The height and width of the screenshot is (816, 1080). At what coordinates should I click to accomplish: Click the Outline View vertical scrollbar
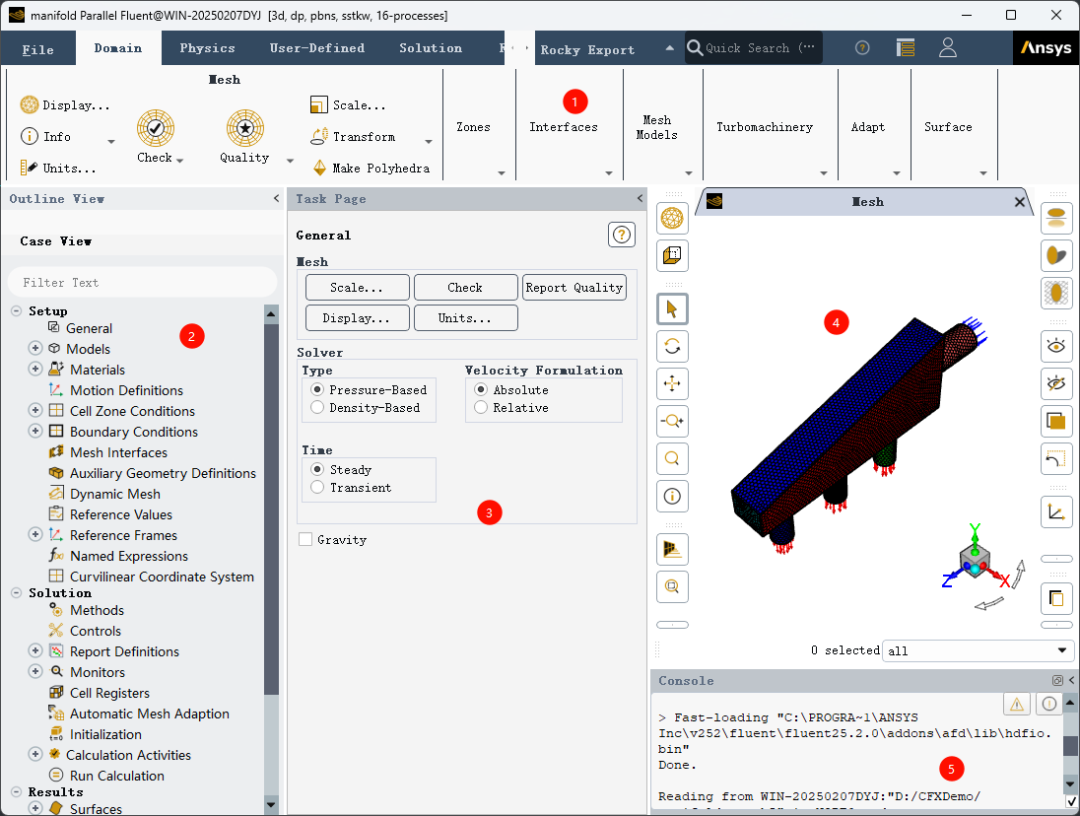pos(271,500)
